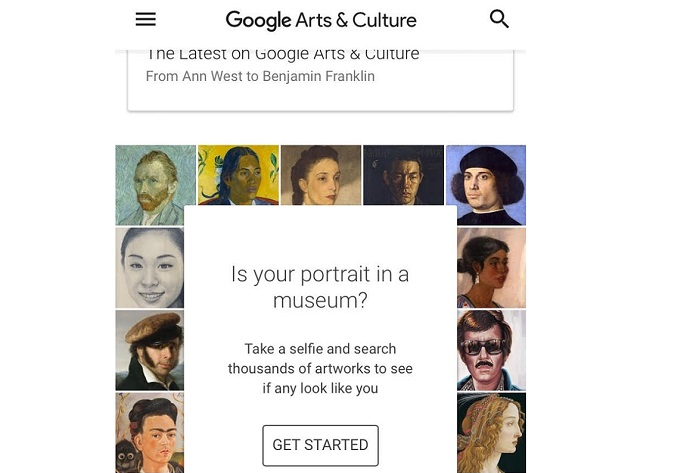
Task: Open the Frida Kahlo self-portrait with monkey
Action: (150, 432)
